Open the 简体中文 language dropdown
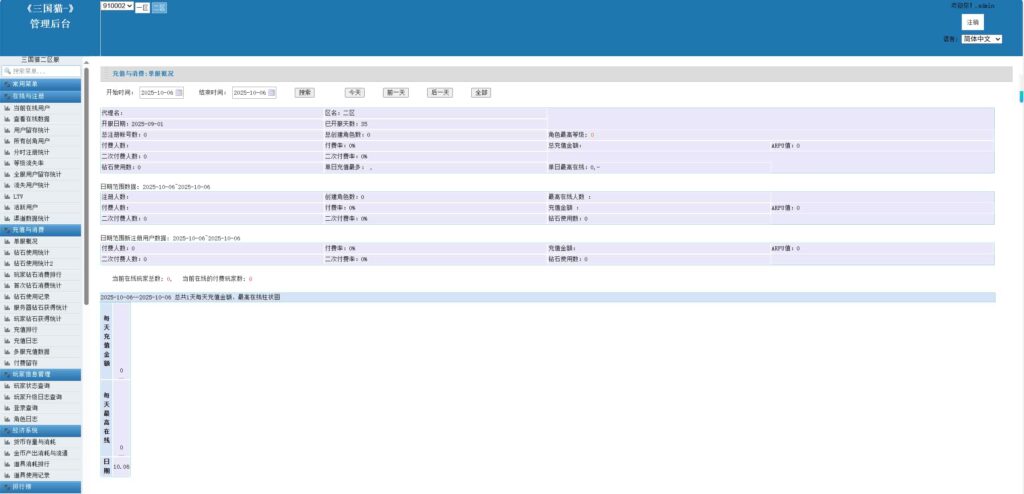The height and width of the screenshot is (494, 1024). point(981,39)
